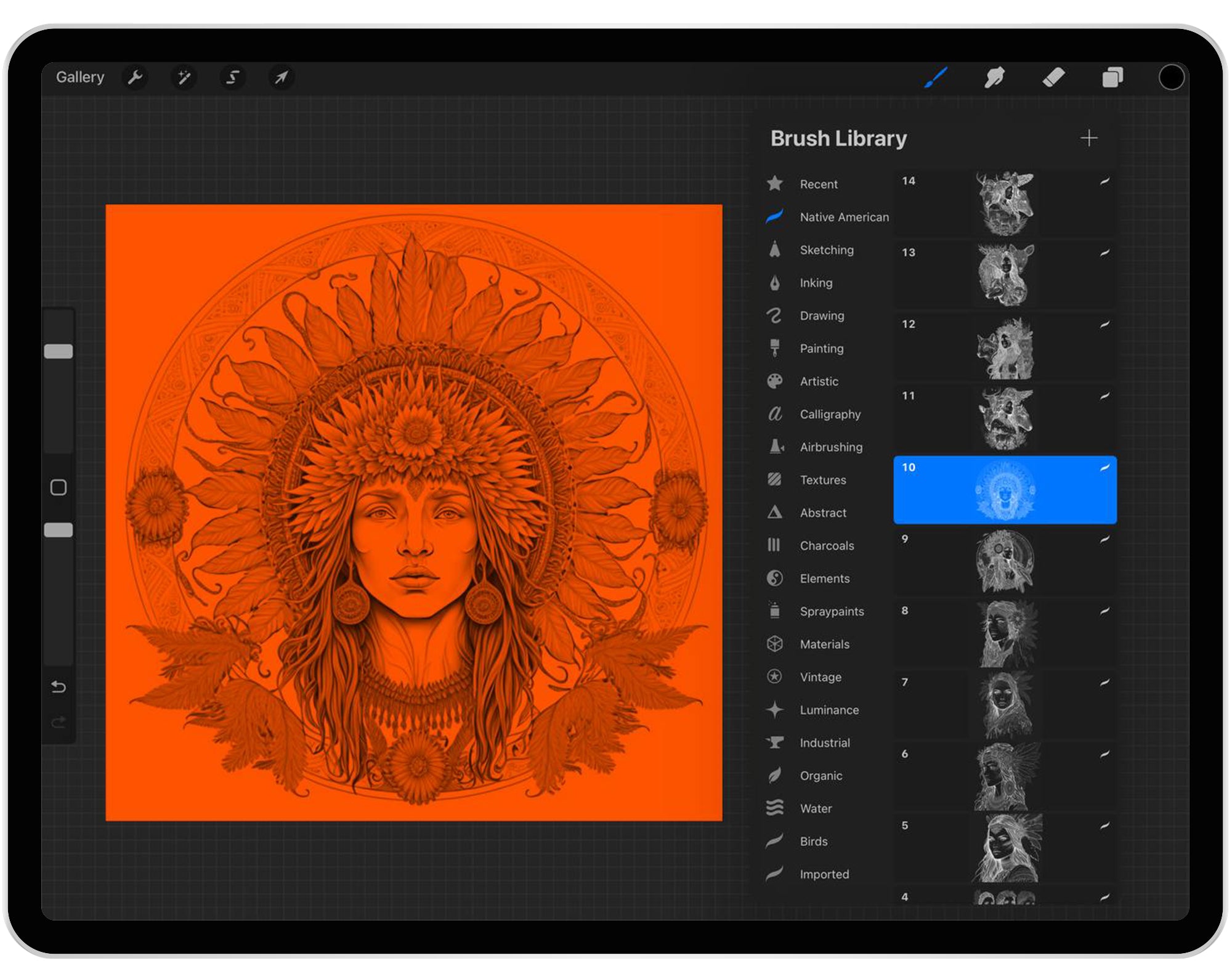1232x979 pixels.
Task: Select the Transform arrow tool
Action: point(282,77)
